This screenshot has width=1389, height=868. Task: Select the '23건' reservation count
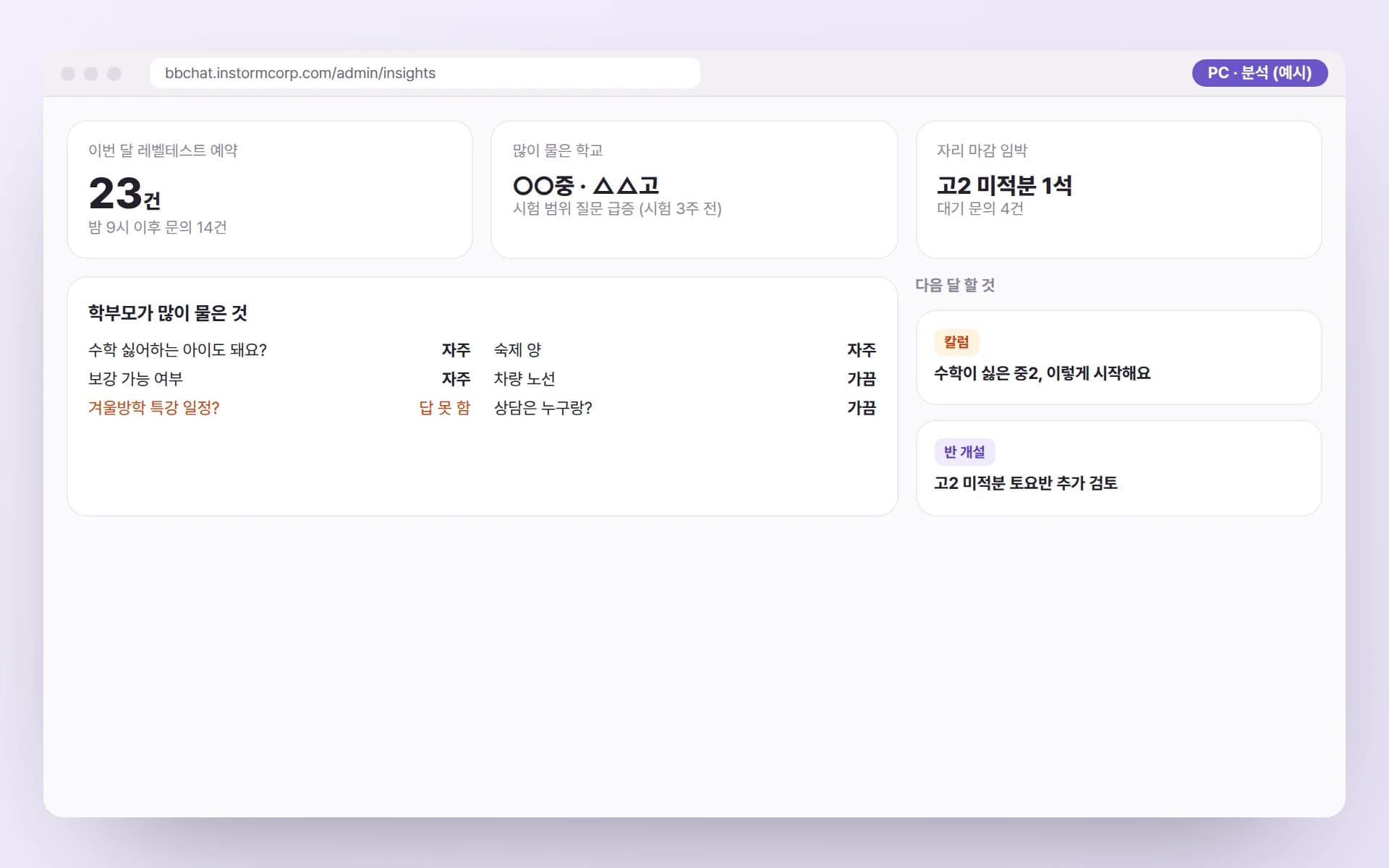pyautogui.click(x=124, y=194)
